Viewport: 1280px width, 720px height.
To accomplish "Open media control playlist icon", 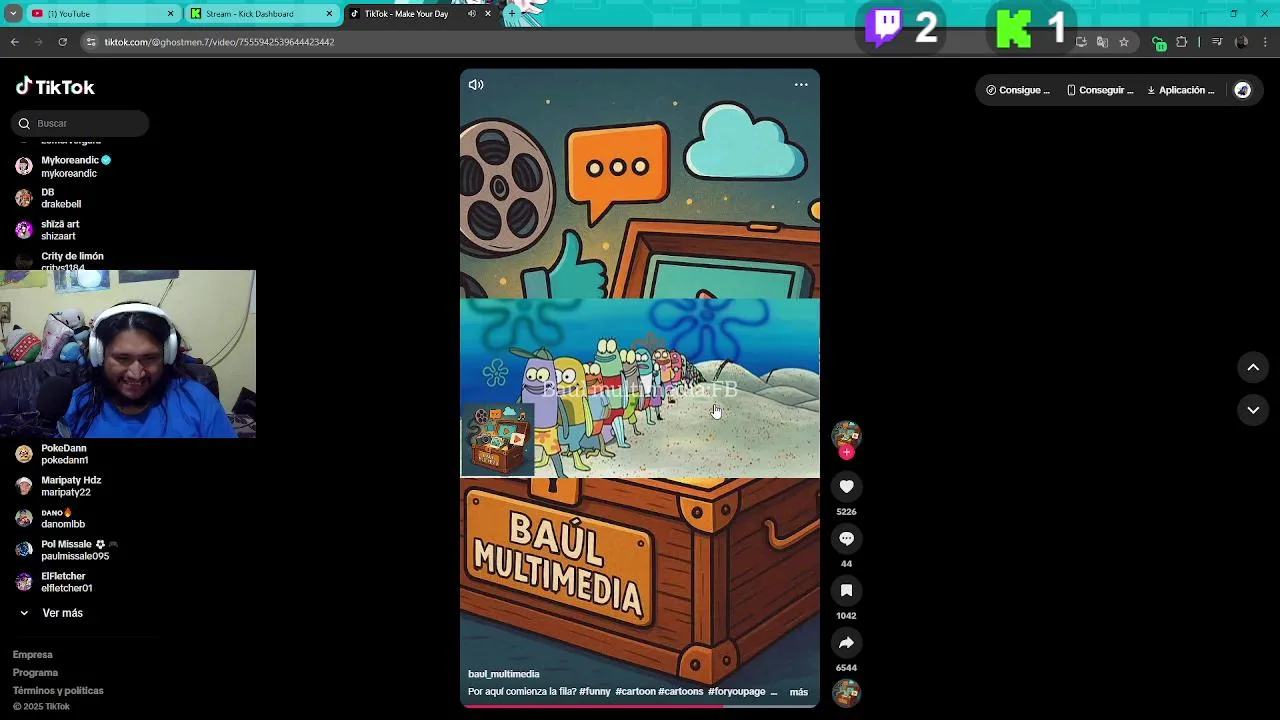I will pos(1217,42).
